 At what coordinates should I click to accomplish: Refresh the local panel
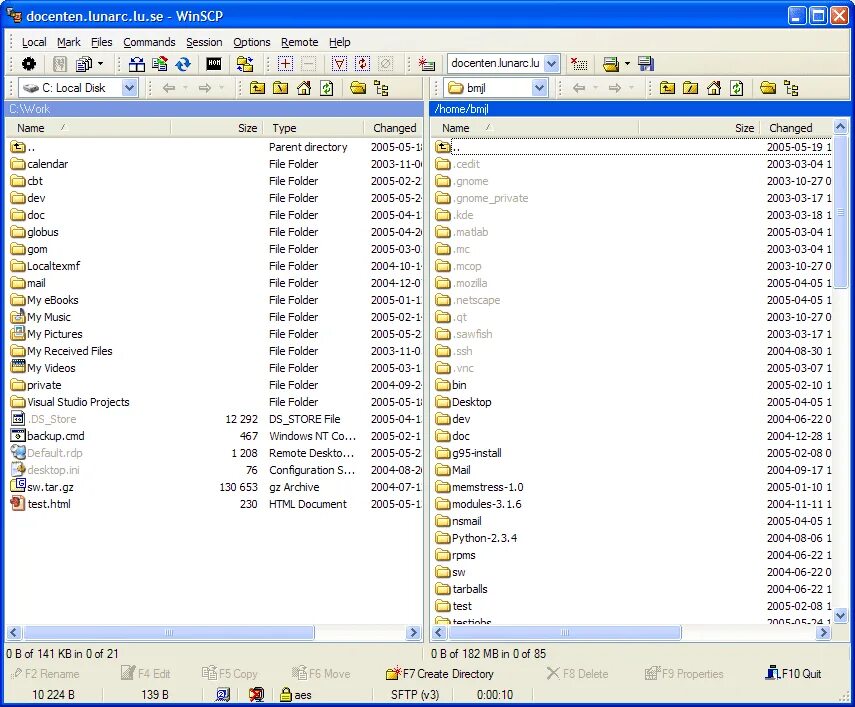327,88
